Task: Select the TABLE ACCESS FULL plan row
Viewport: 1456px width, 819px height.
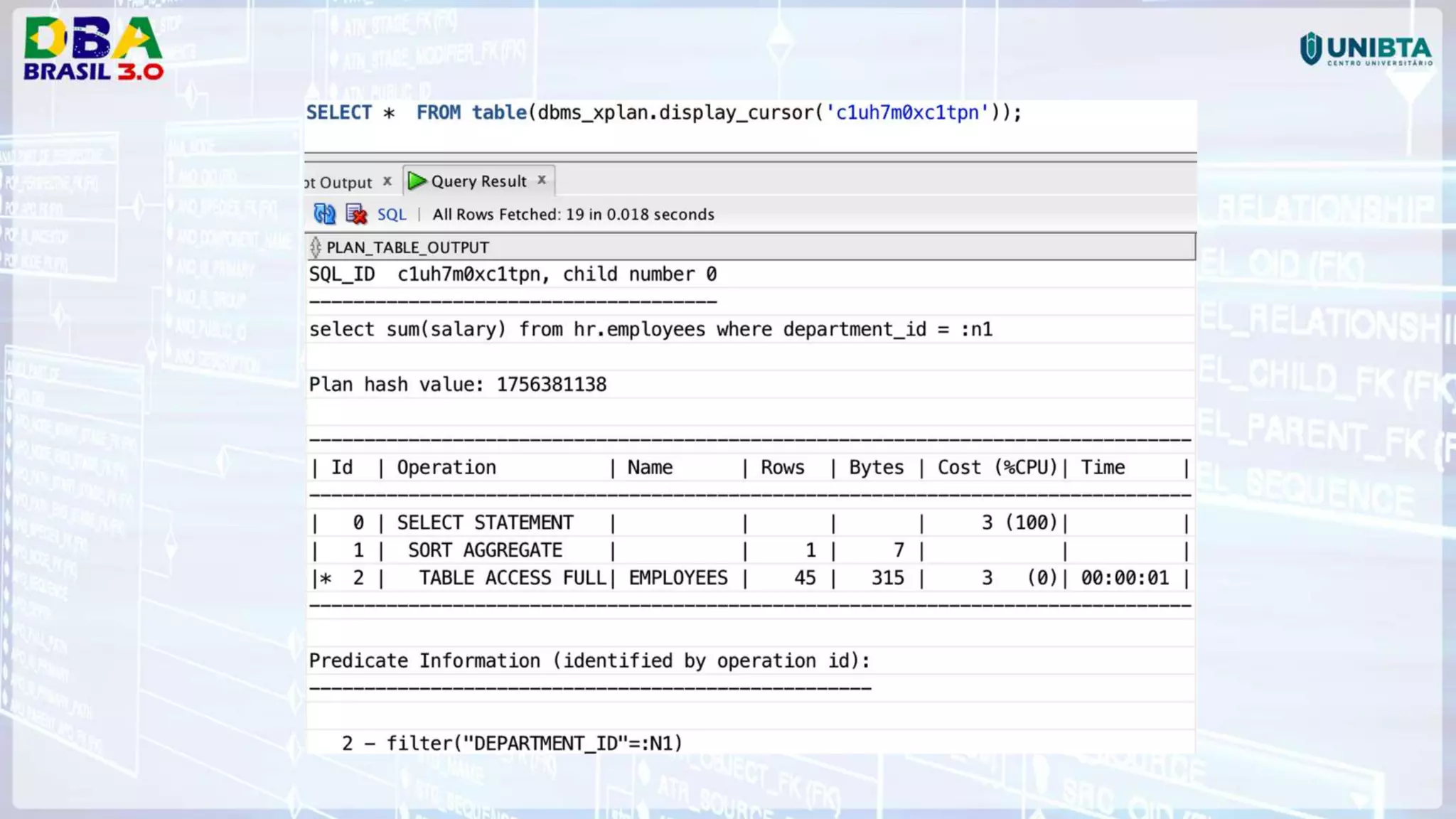Action: coord(750,578)
